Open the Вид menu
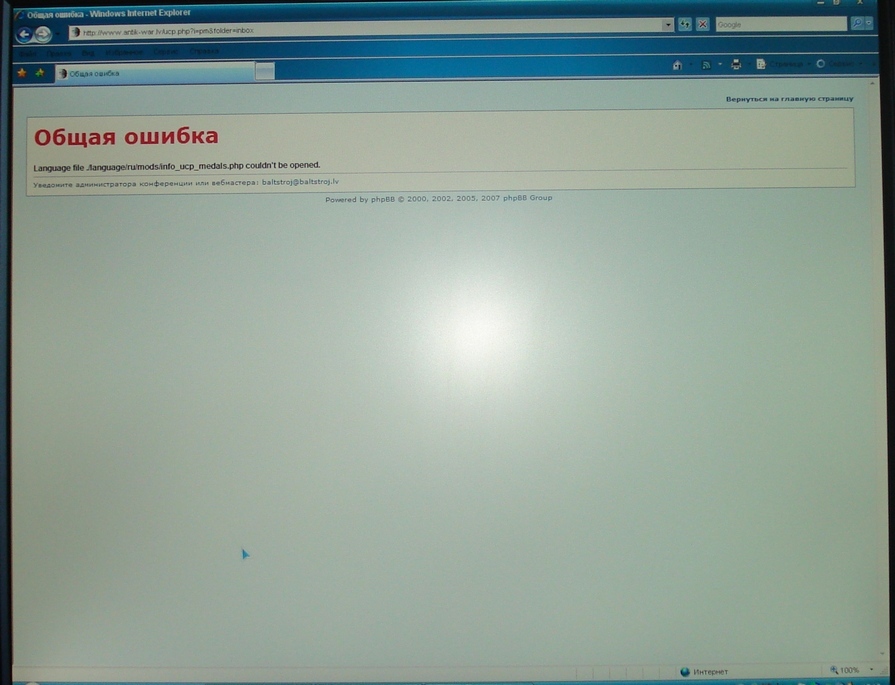The height and width of the screenshot is (685, 895). pyautogui.click(x=88, y=53)
